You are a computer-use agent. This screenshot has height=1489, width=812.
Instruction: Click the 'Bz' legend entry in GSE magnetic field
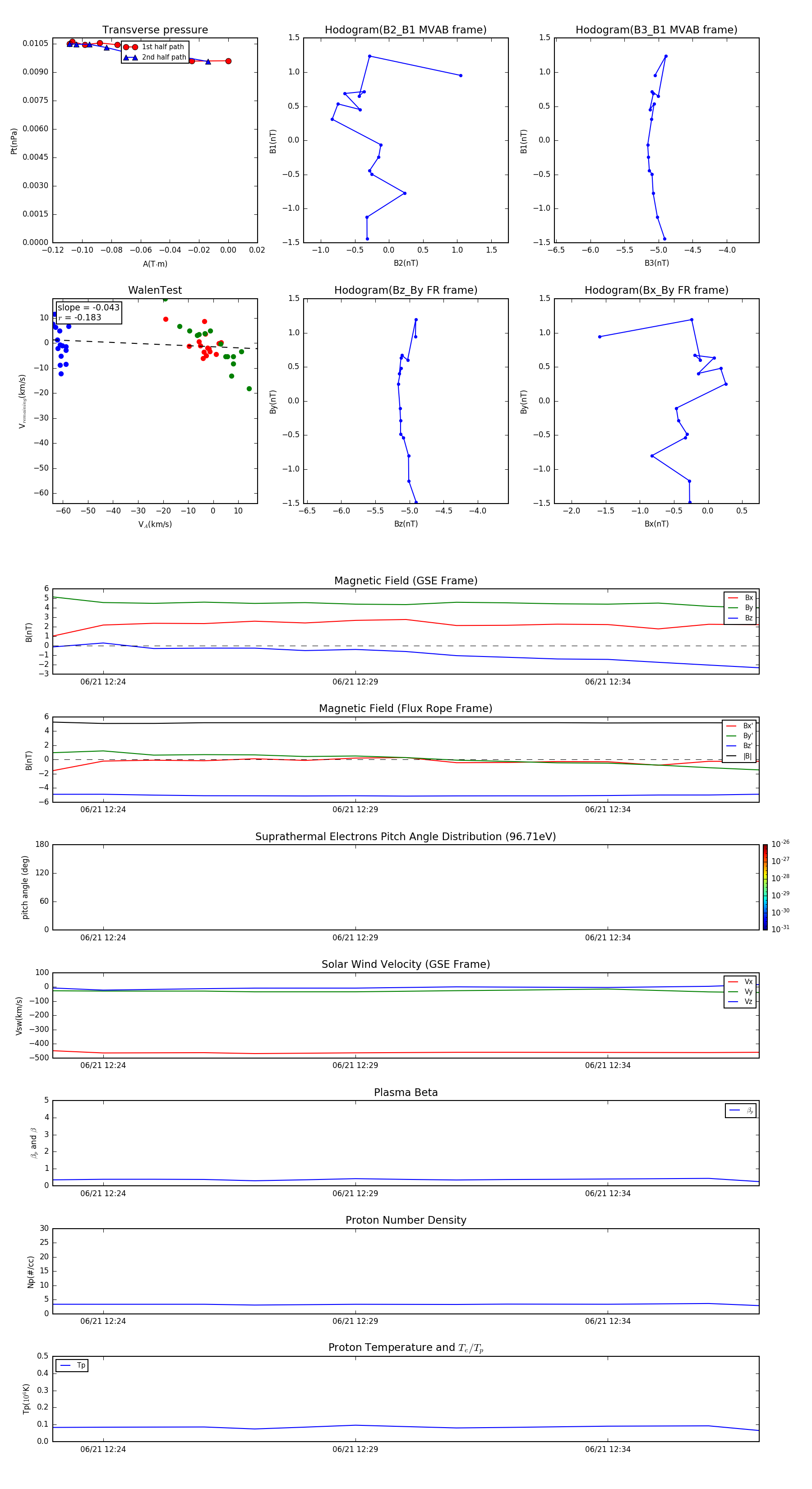coord(740,618)
